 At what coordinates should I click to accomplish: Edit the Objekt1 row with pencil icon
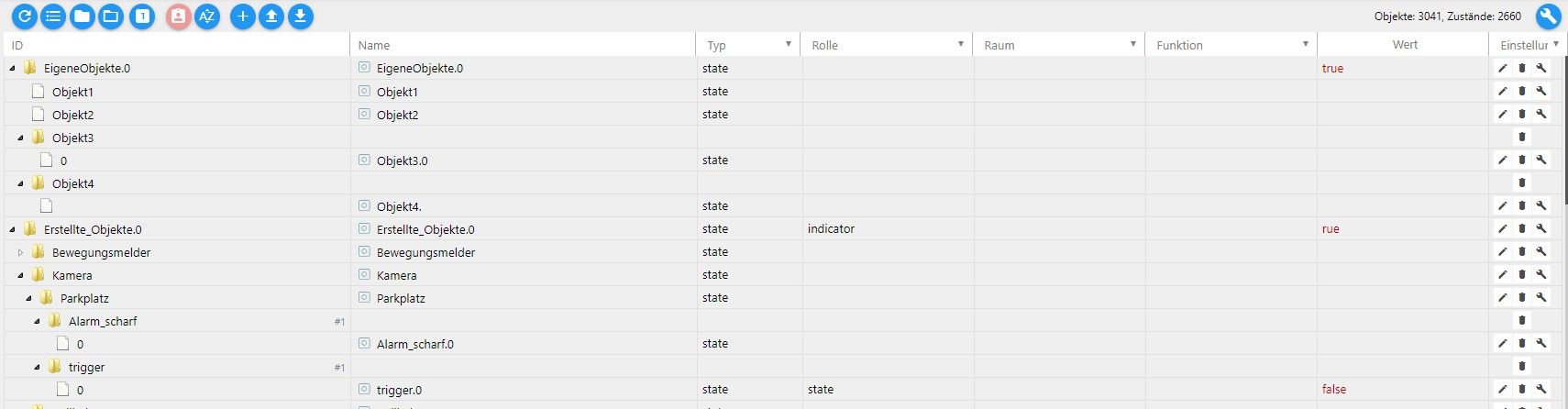coord(1502,91)
